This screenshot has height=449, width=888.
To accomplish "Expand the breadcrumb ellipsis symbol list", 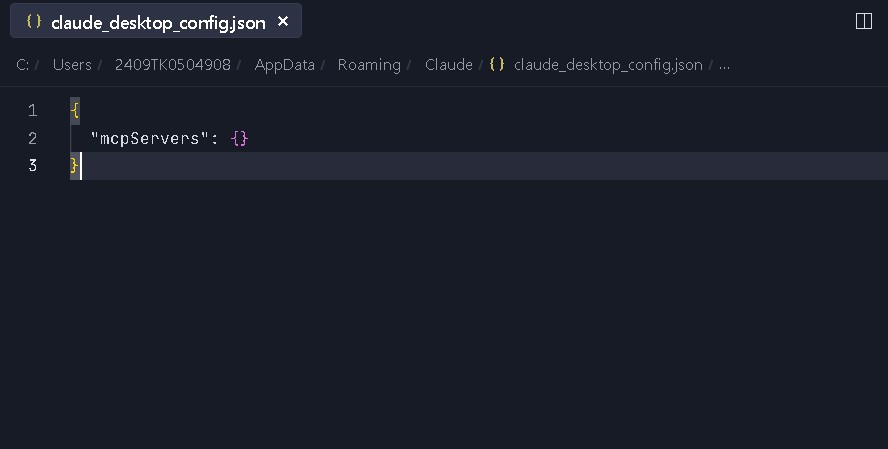I will coord(724,64).
